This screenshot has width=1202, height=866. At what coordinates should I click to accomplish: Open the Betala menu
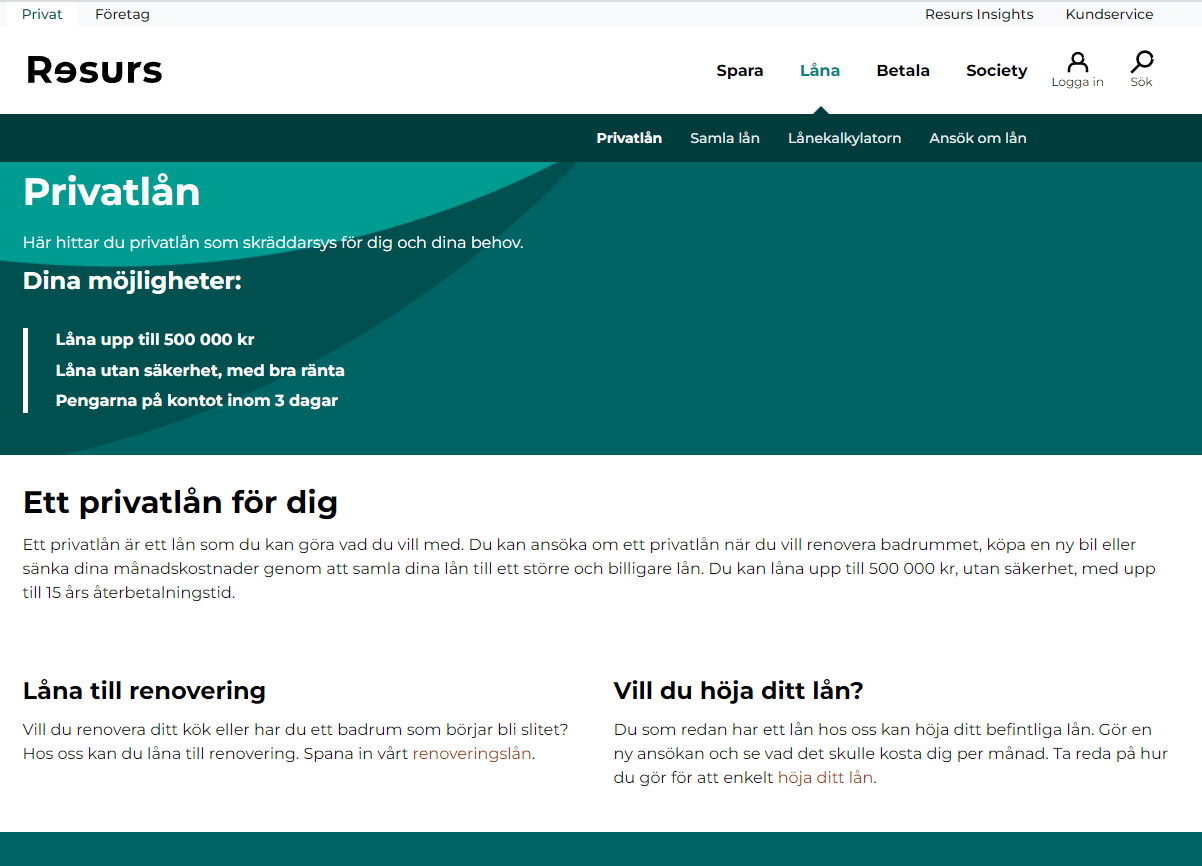pos(903,70)
